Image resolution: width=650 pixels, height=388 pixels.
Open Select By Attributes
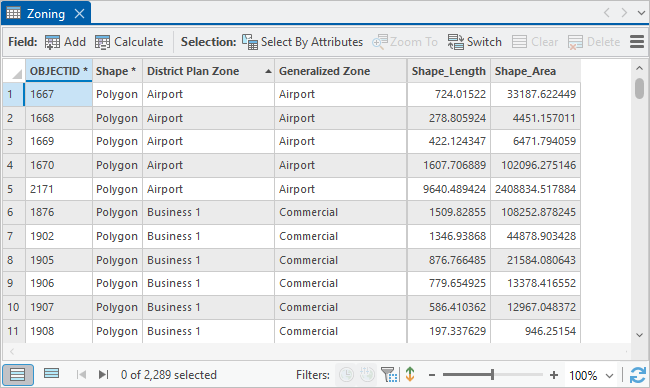point(302,42)
